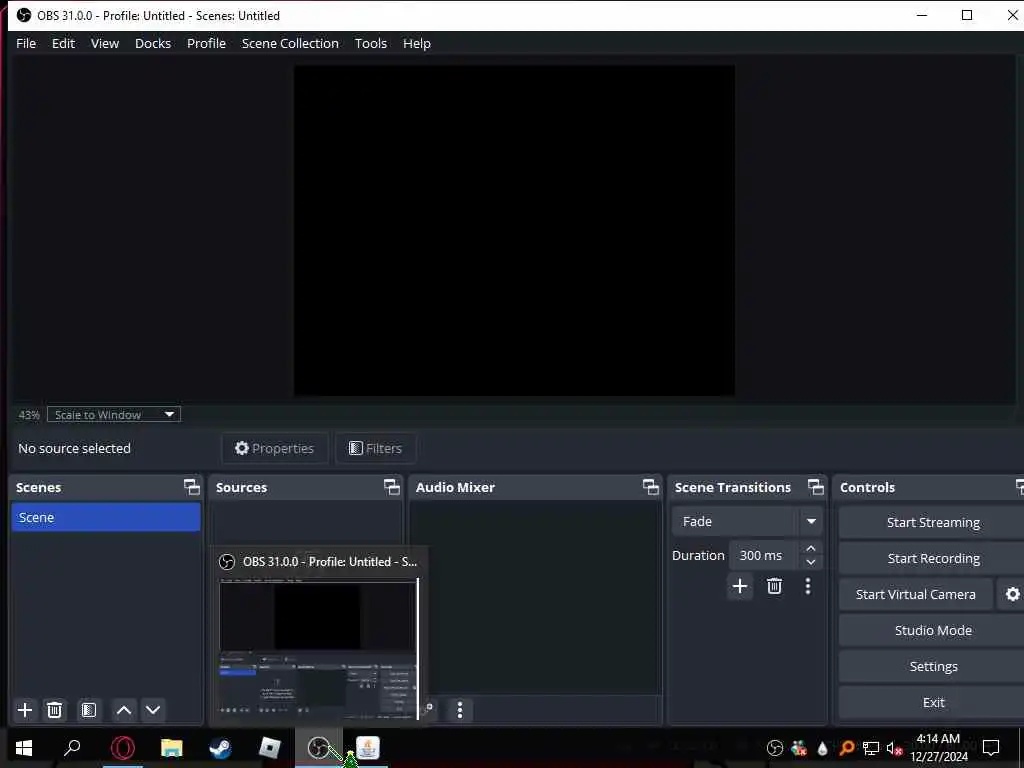Screen dimensions: 1024x768
Task: Open transition properties three-dot menu
Action: [808, 586]
